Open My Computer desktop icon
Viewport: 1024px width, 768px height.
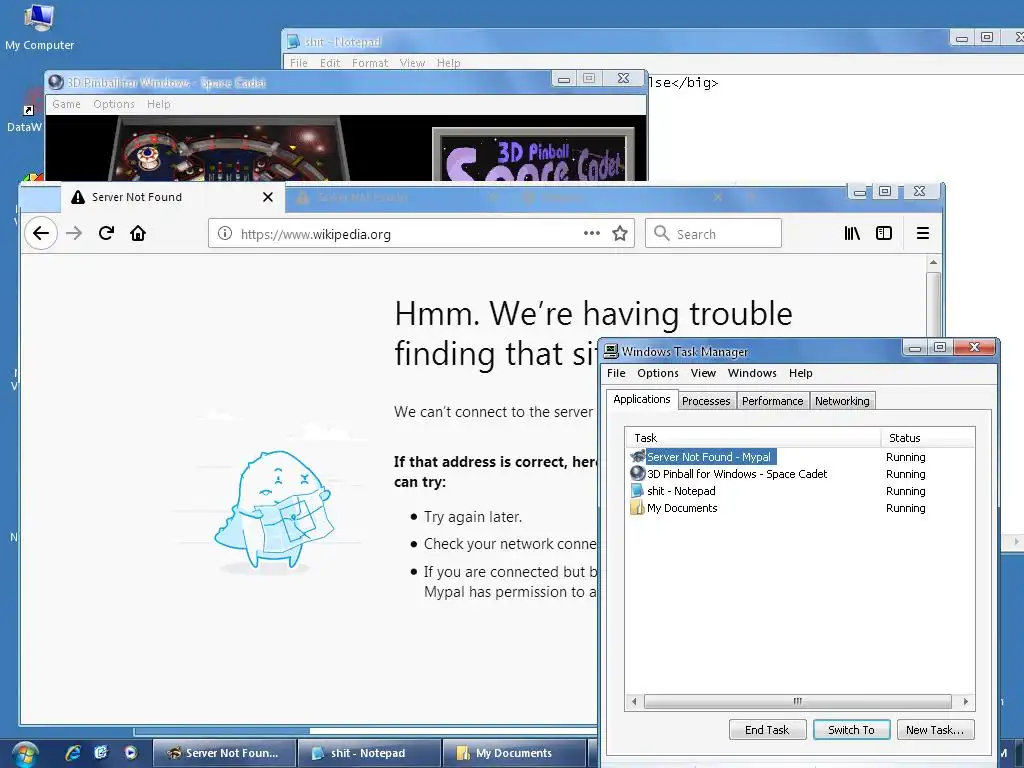pos(39,28)
